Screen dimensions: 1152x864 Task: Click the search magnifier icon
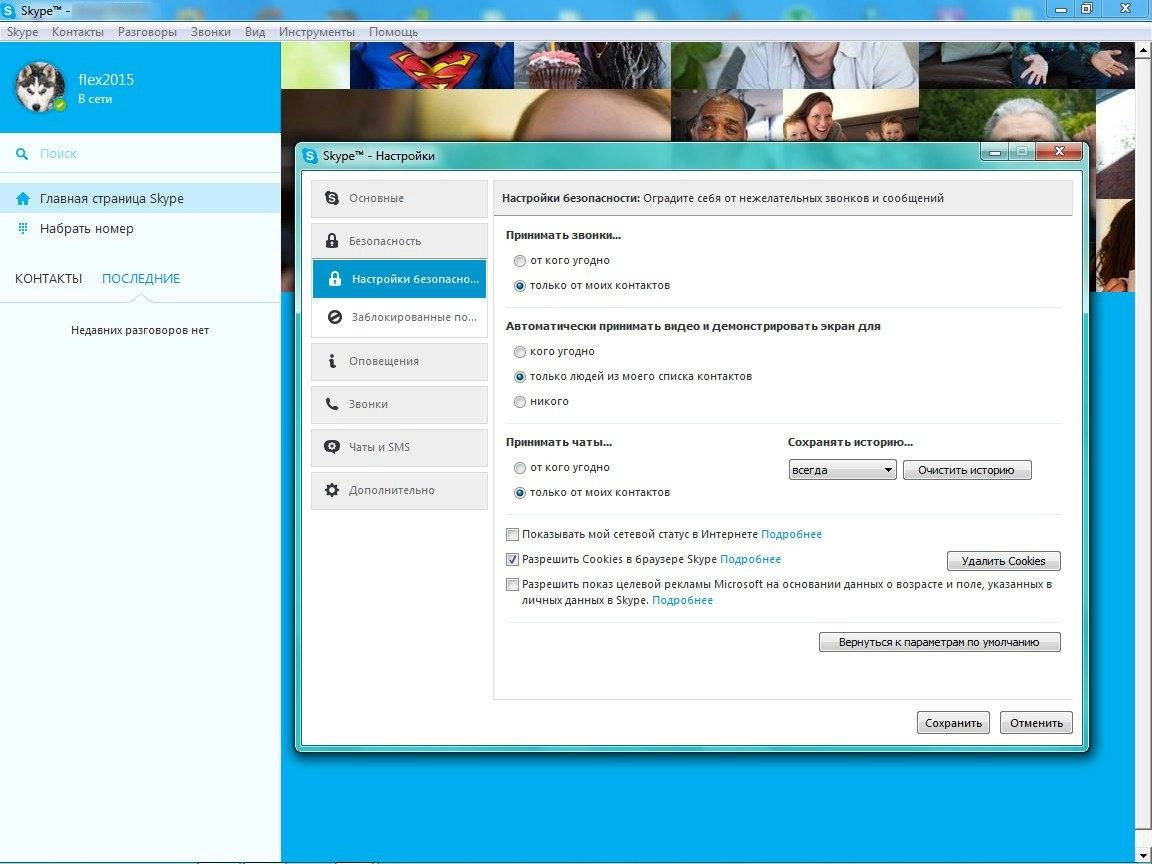(23, 154)
